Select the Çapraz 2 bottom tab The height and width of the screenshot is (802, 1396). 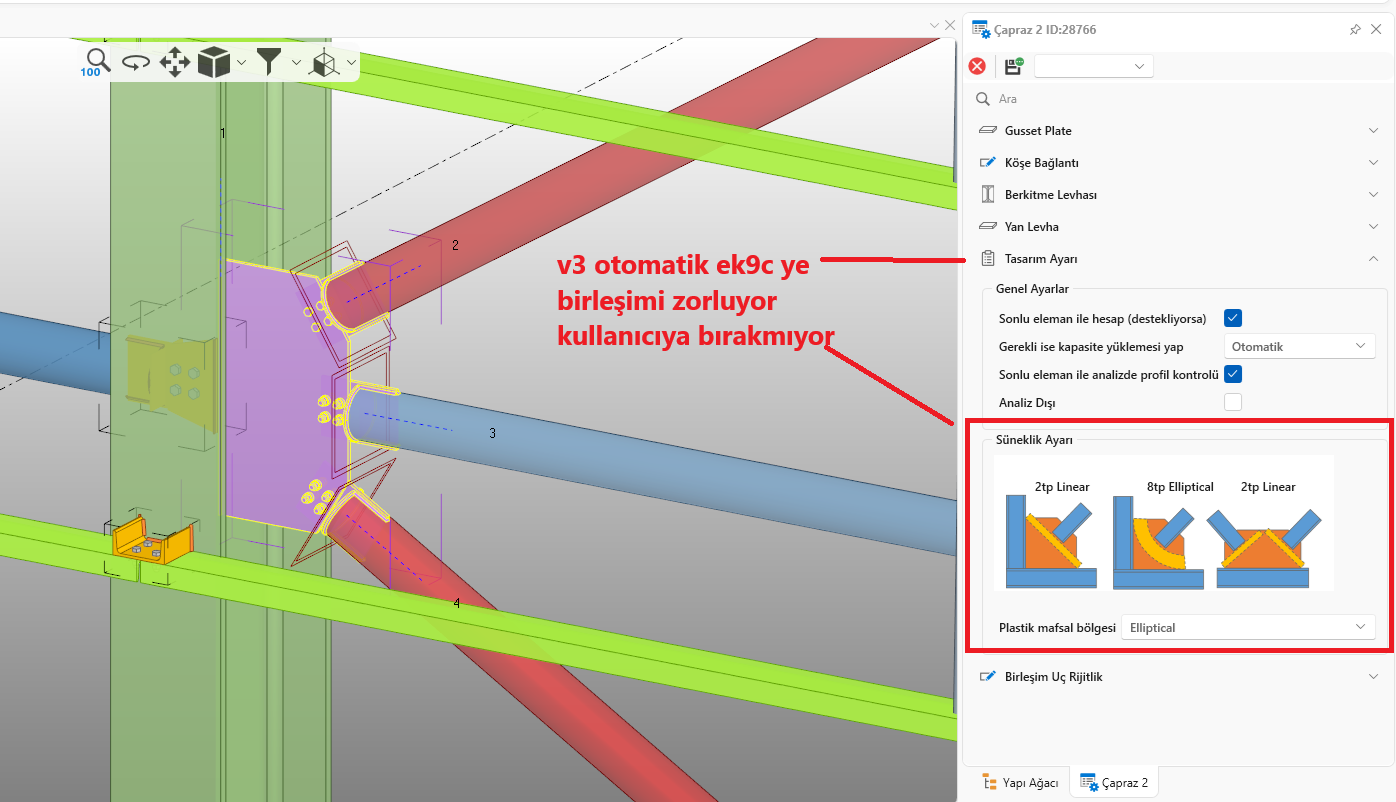click(1114, 783)
